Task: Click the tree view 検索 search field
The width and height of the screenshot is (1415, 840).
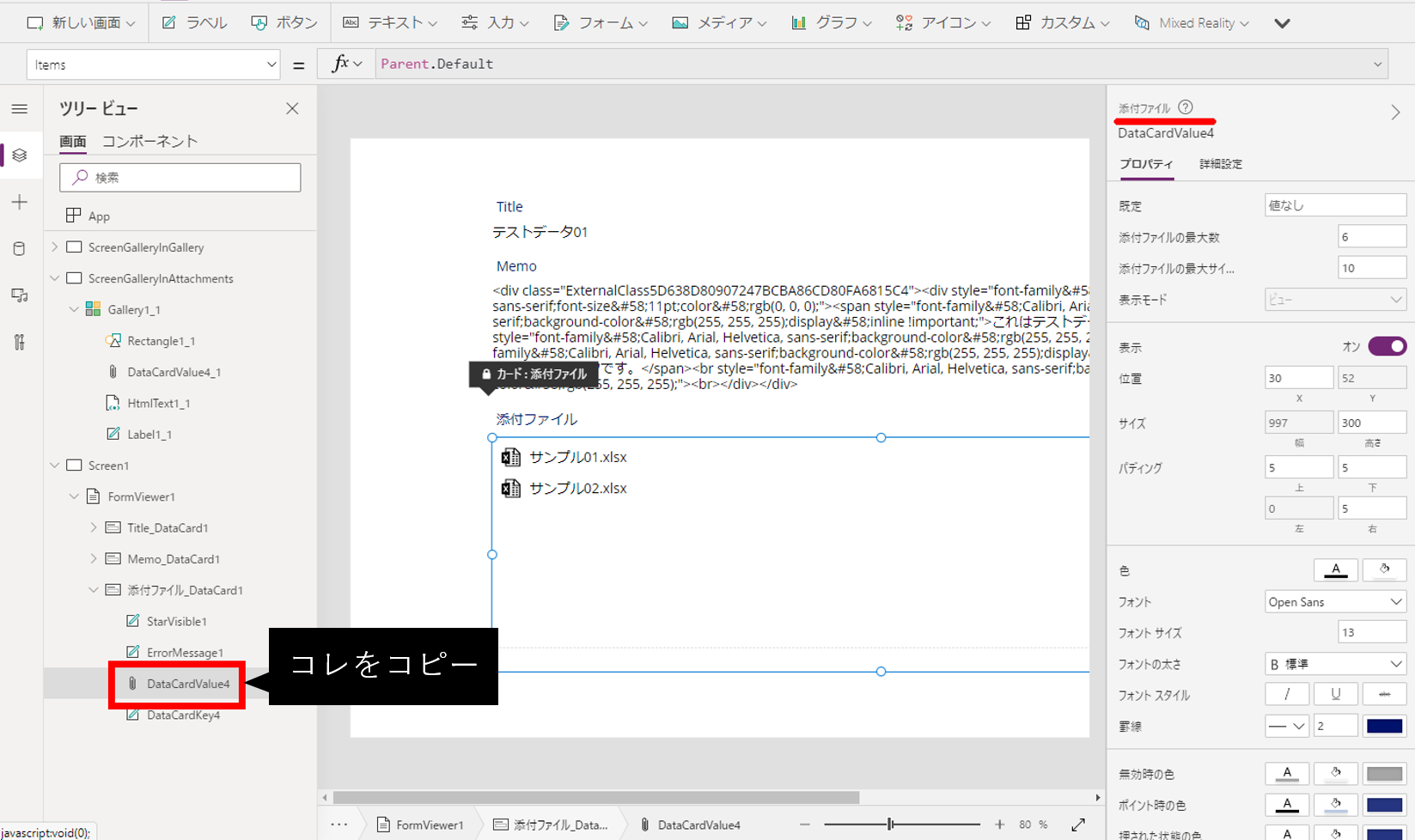Action: pyautogui.click(x=180, y=178)
